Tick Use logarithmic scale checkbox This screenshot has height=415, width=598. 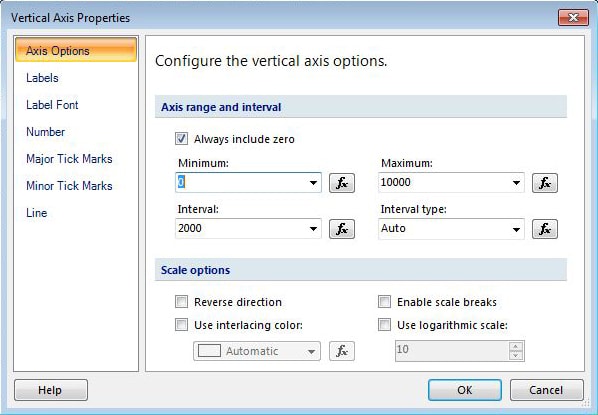(384, 325)
